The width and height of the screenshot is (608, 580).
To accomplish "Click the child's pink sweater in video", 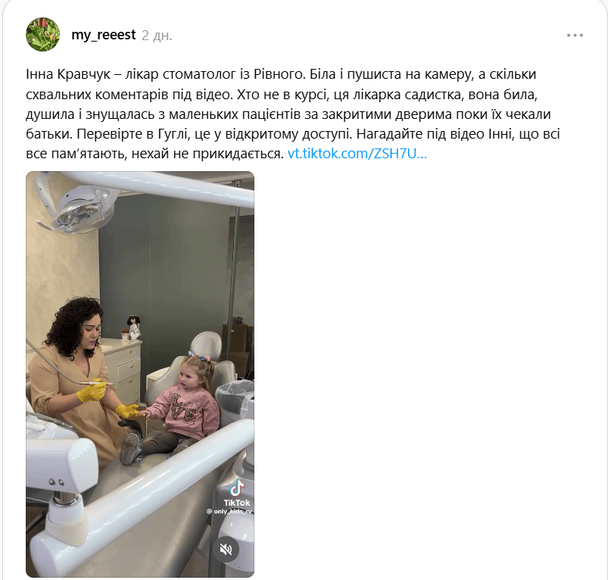I will click(x=183, y=411).
